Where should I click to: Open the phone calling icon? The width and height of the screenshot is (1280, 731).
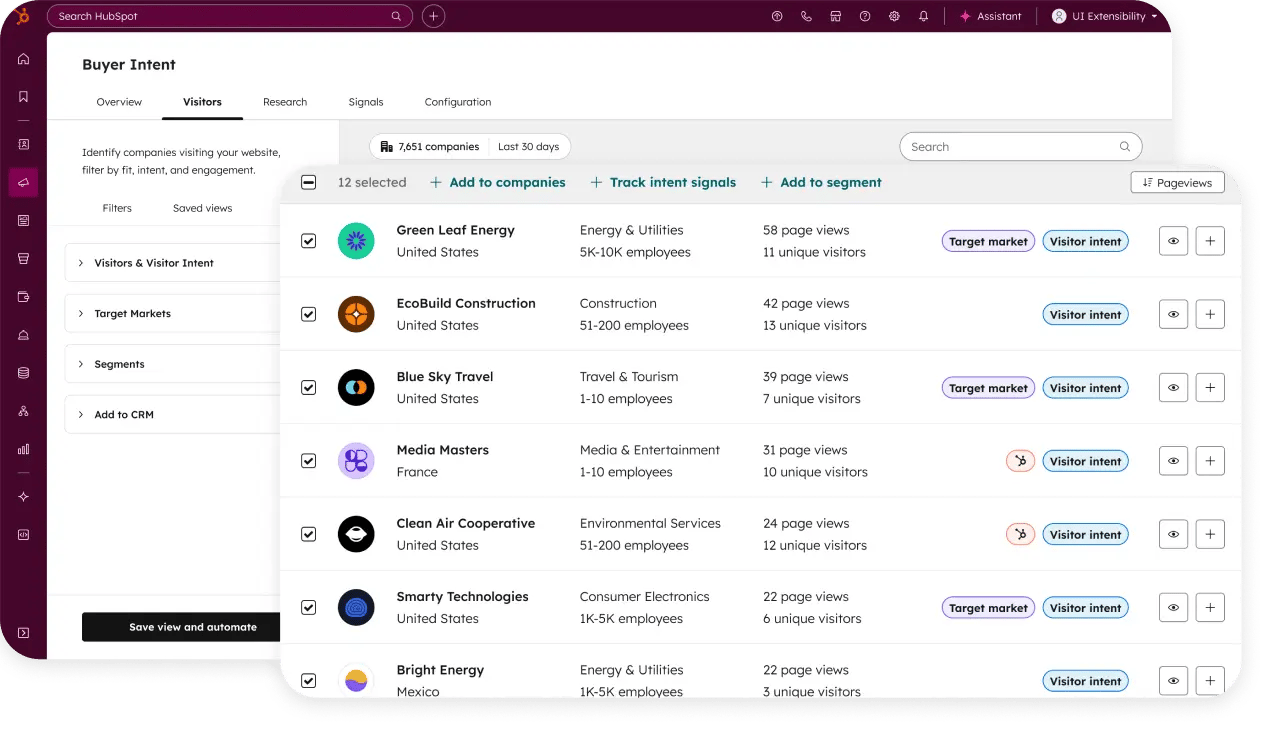tap(806, 16)
